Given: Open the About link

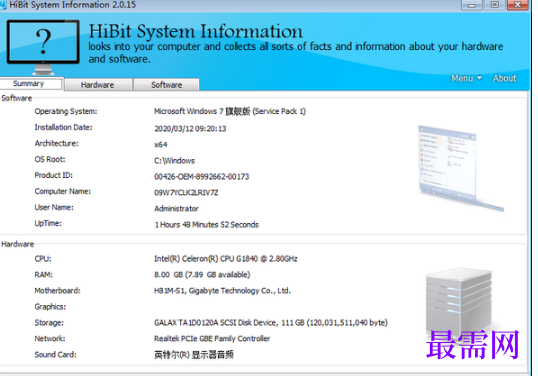Looking at the screenshot, I should pos(504,78).
